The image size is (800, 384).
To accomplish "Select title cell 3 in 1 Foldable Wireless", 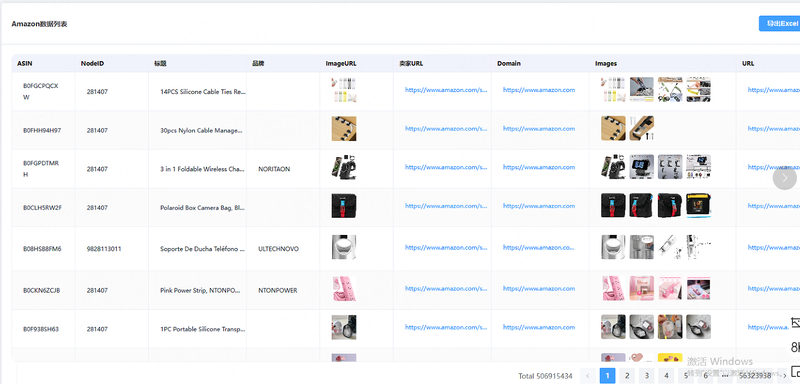I will pyautogui.click(x=203, y=169).
